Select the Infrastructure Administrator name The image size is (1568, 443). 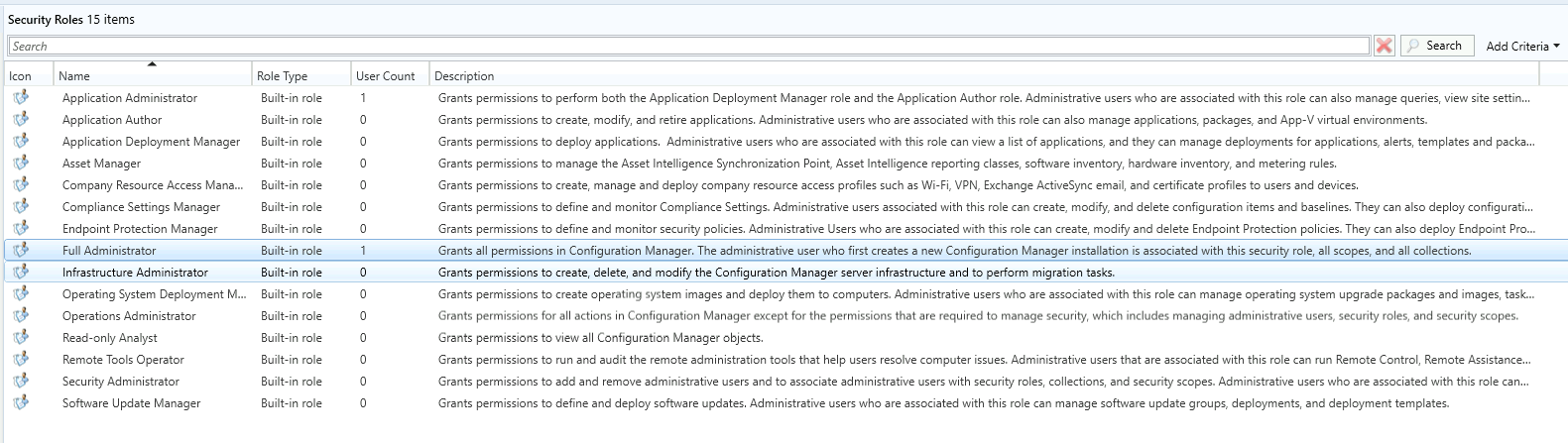(135, 273)
